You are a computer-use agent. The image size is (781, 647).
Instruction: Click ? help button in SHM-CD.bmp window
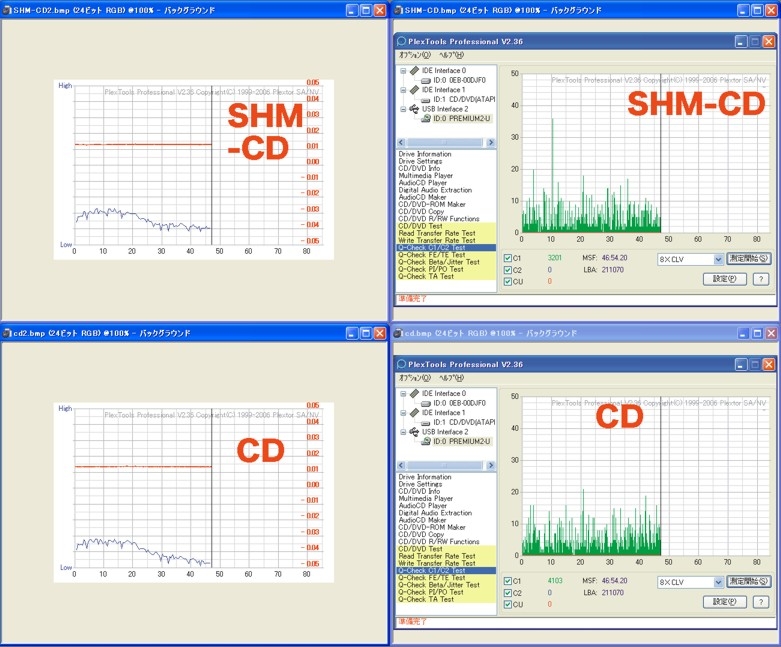[x=761, y=279]
